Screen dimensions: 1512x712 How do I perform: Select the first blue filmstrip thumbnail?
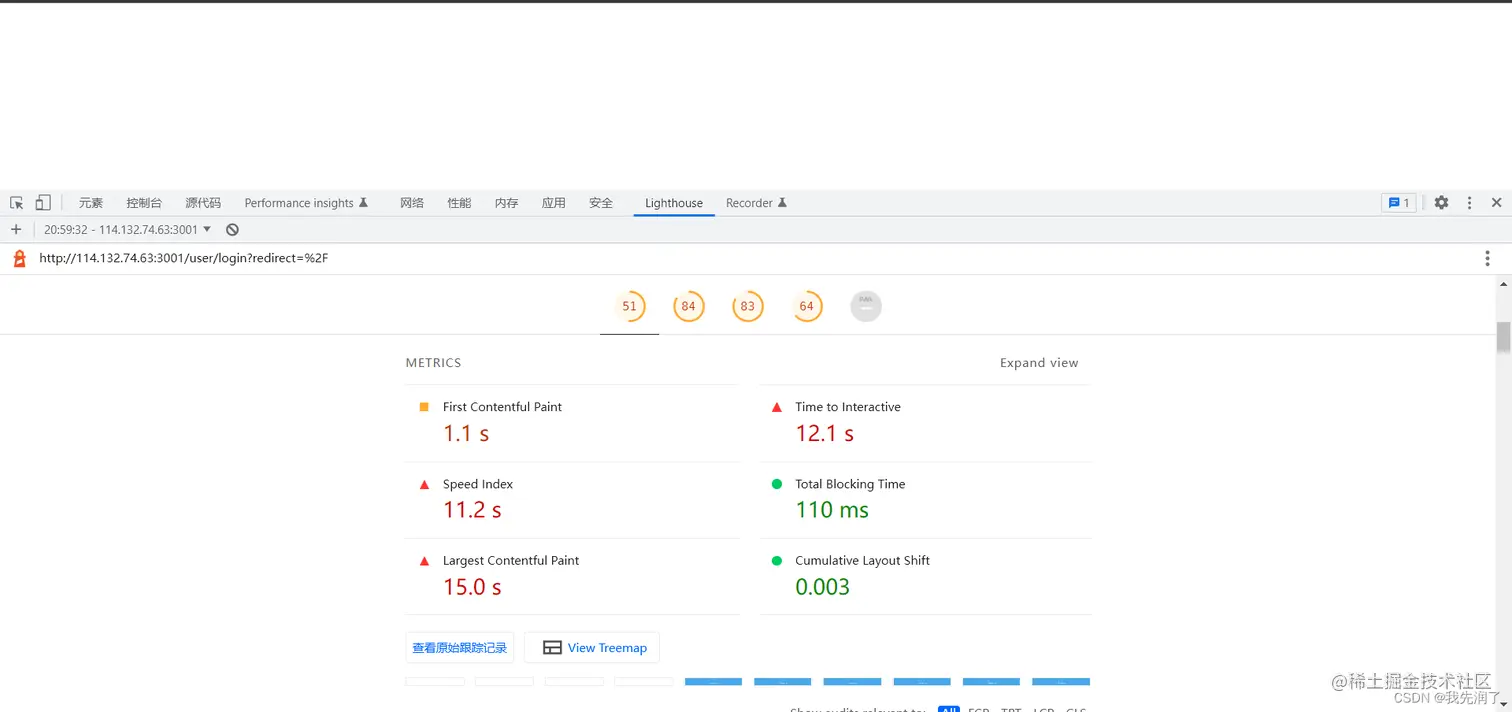coord(713,682)
